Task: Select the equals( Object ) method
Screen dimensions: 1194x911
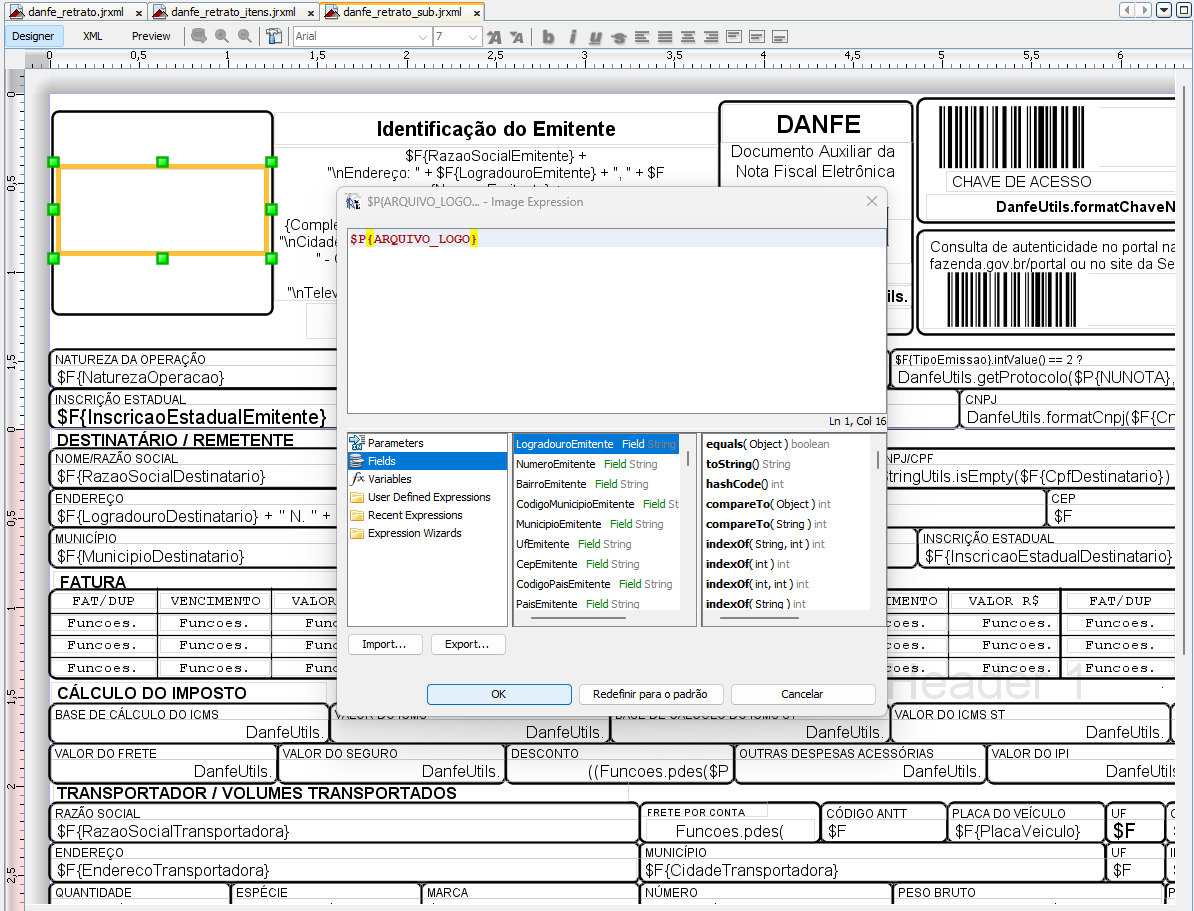Action: pyautogui.click(x=768, y=444)
